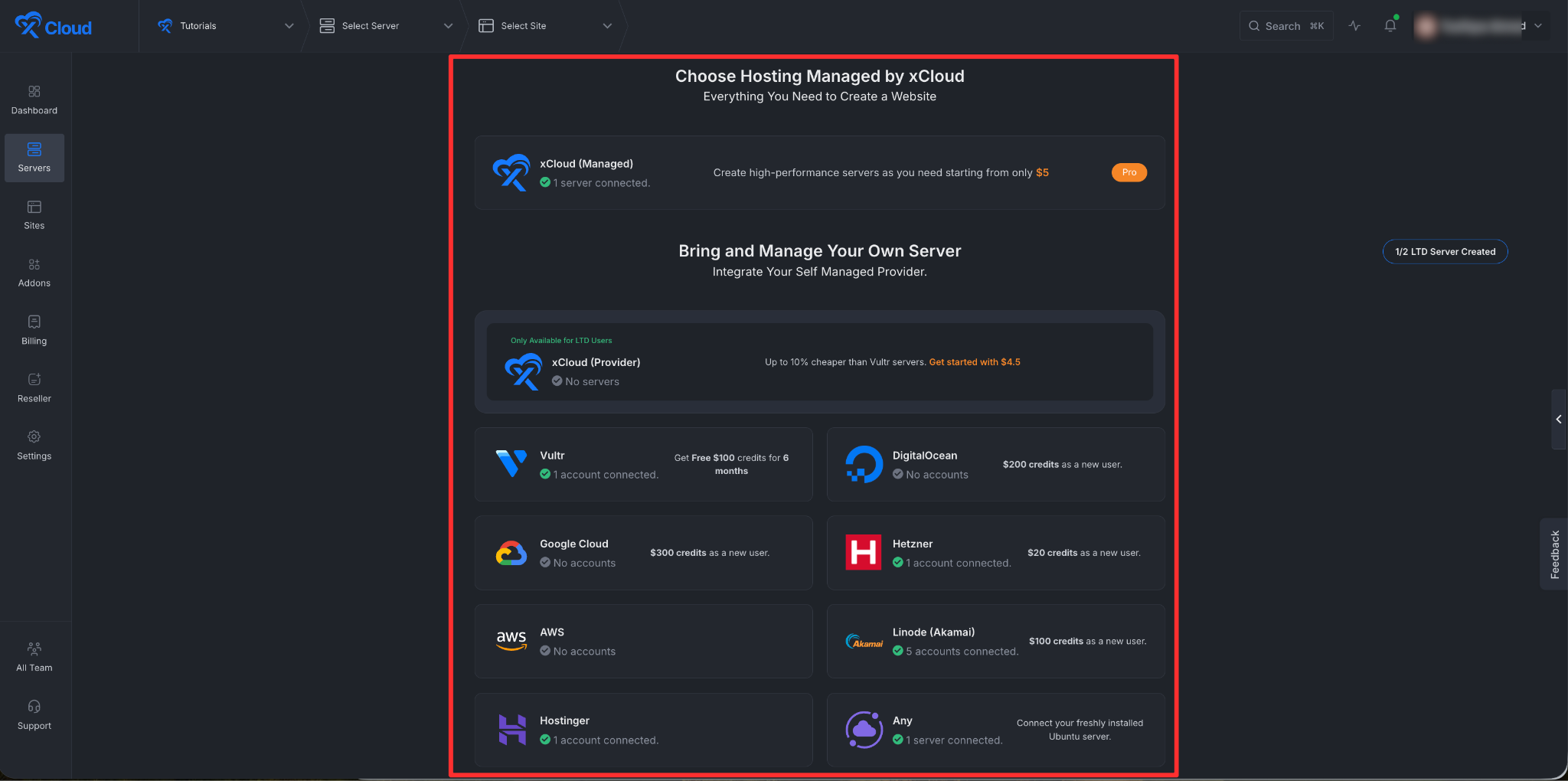
Task: Click the $200 credits as a new user text
Action: [1062, 465]
